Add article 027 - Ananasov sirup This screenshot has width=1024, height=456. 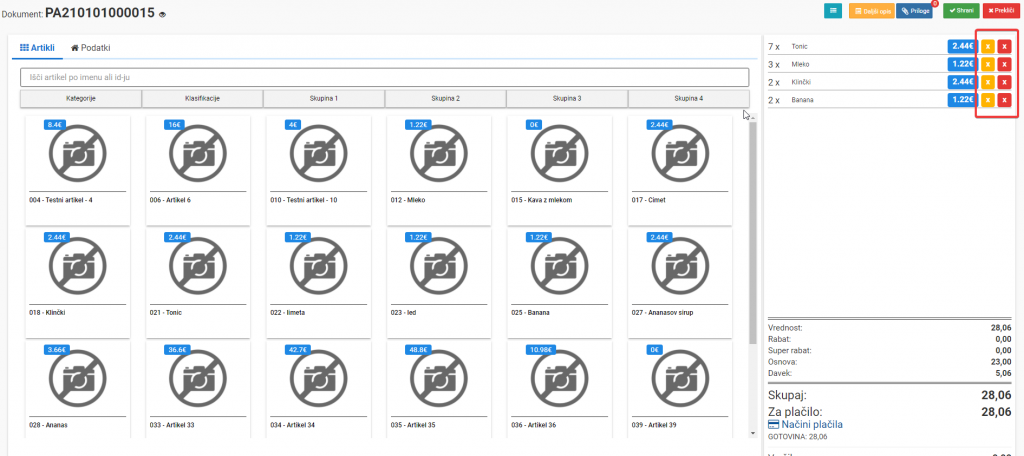[x=680, y=283]
